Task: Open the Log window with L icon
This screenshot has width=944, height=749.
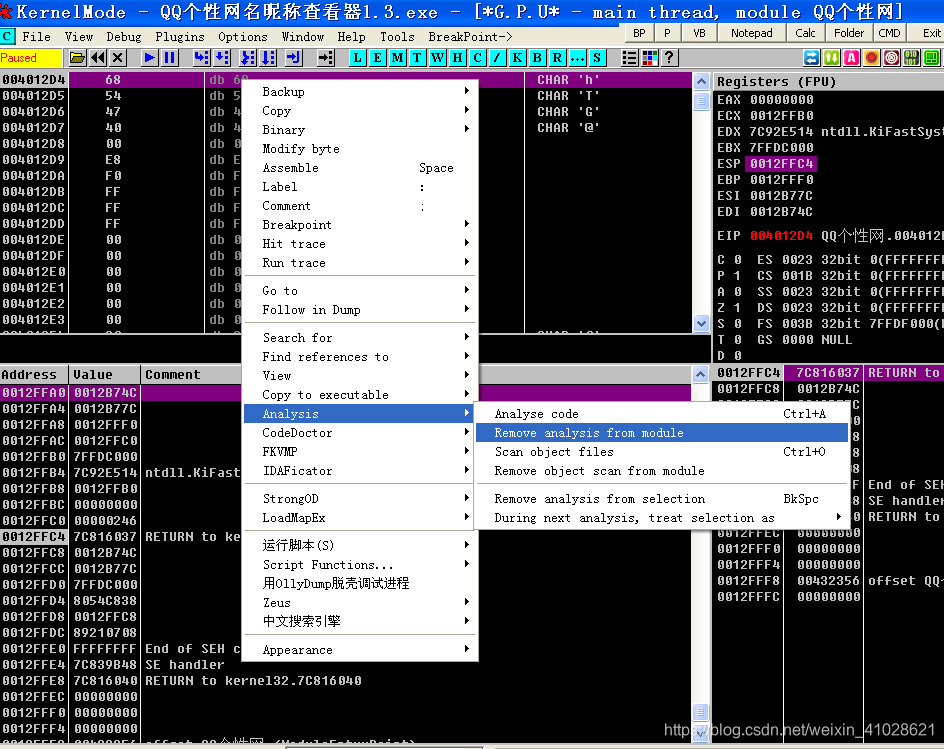Action: (x=358, y=58)
